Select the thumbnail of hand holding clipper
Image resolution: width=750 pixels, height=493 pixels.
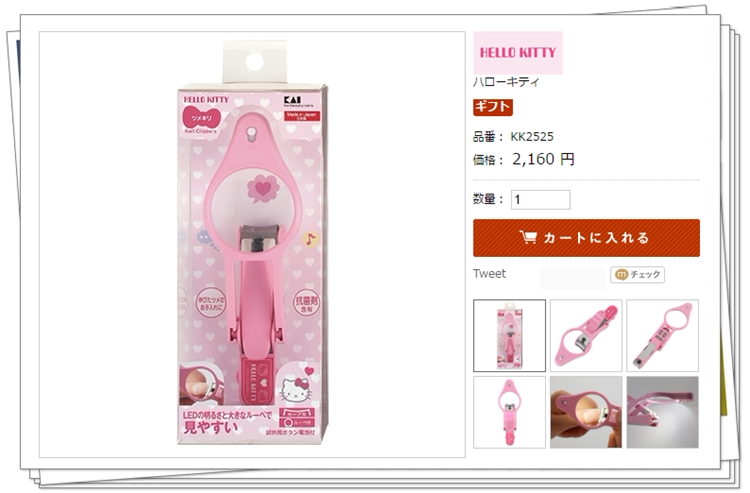click(586, 412)
